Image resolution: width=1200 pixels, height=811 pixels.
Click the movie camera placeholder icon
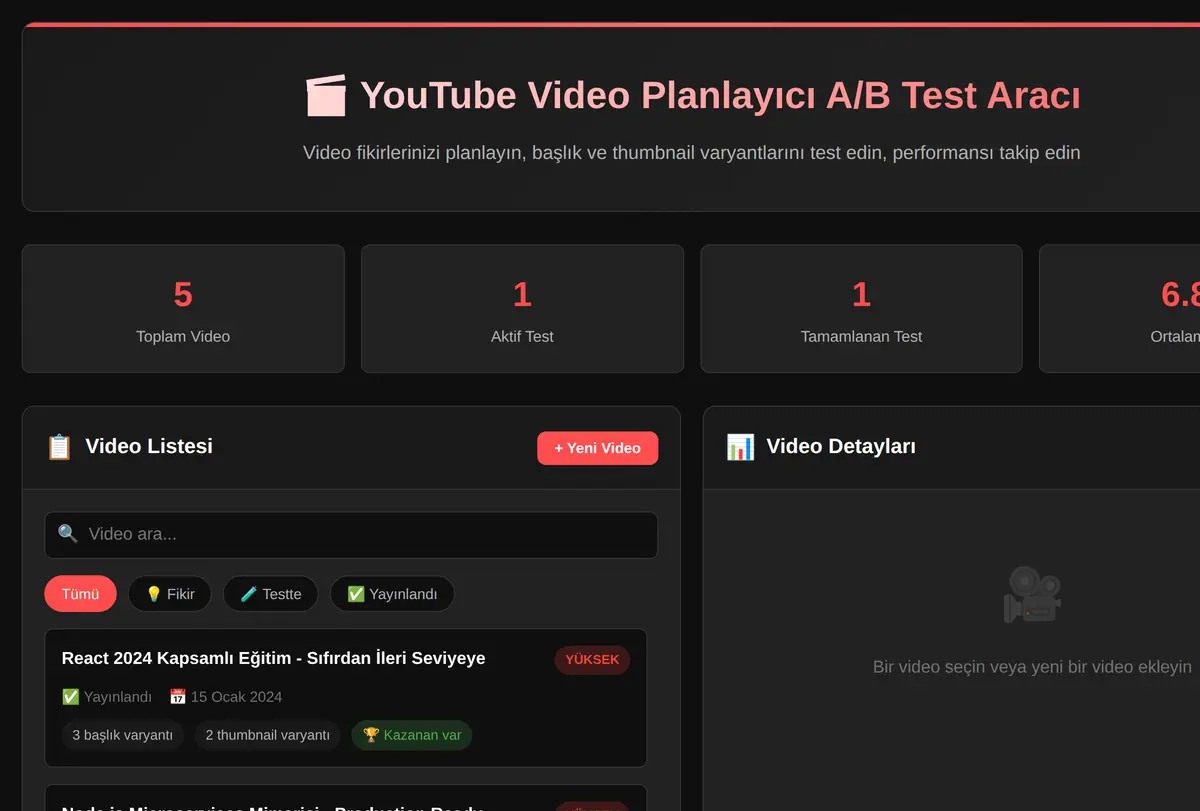pos(1032,594)
